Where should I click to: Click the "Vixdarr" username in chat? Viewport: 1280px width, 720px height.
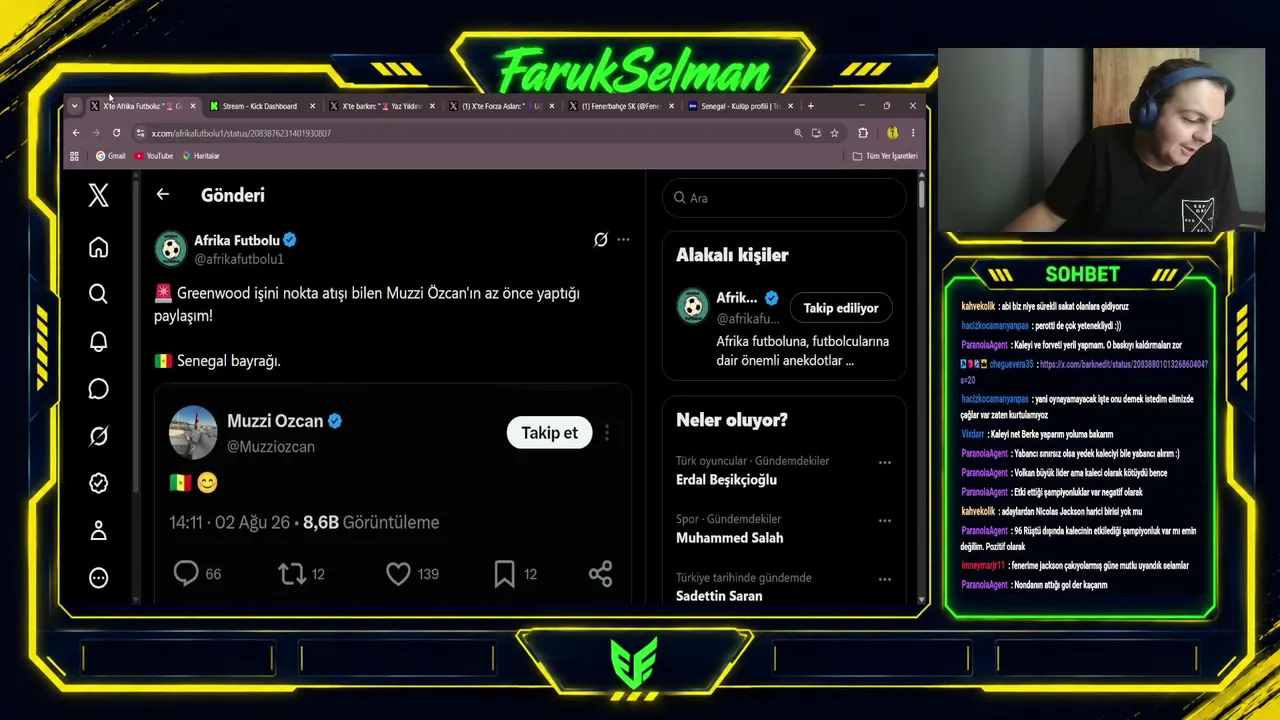point(973,434)
